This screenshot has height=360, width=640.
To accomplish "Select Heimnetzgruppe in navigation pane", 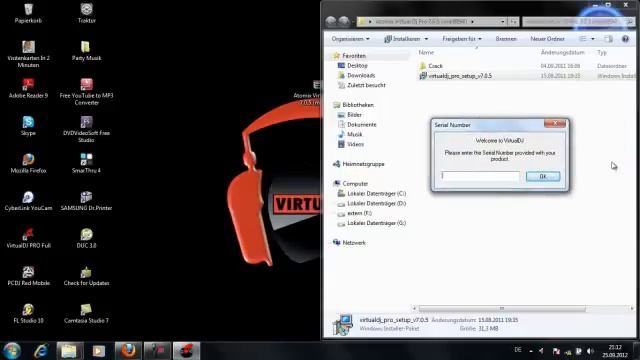I will tap(363, 164).
